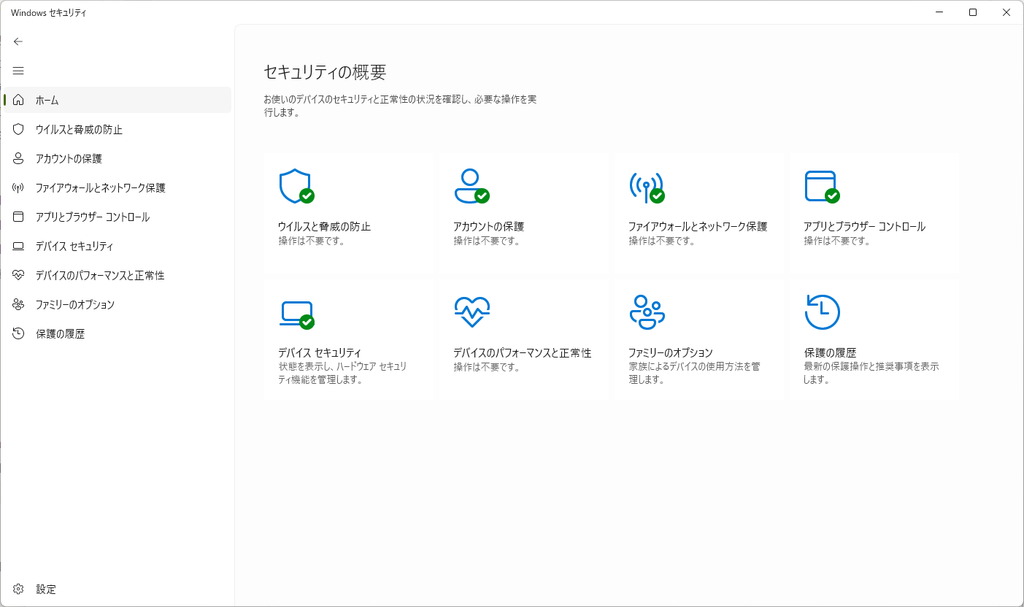Click 操作は不要です under ファイアウォール card
This screenshot has height=607, width=1024.
coord(662,241)
